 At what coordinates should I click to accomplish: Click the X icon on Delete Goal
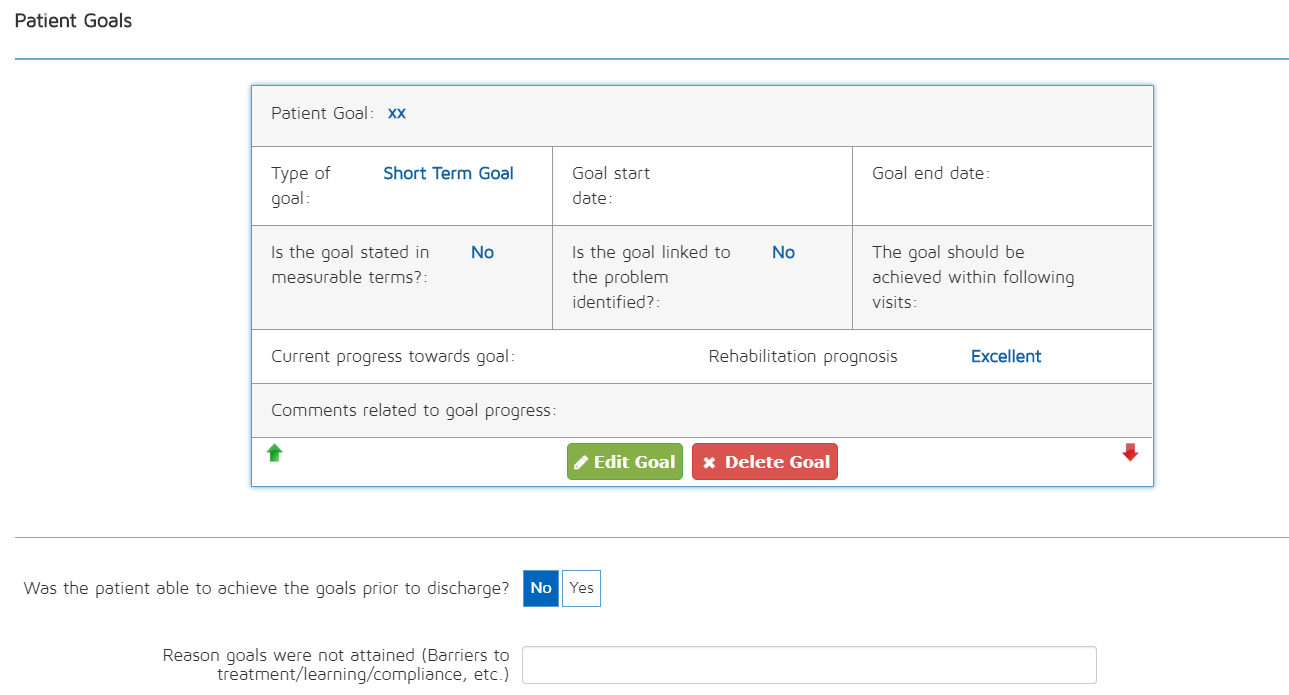point(709,462)
